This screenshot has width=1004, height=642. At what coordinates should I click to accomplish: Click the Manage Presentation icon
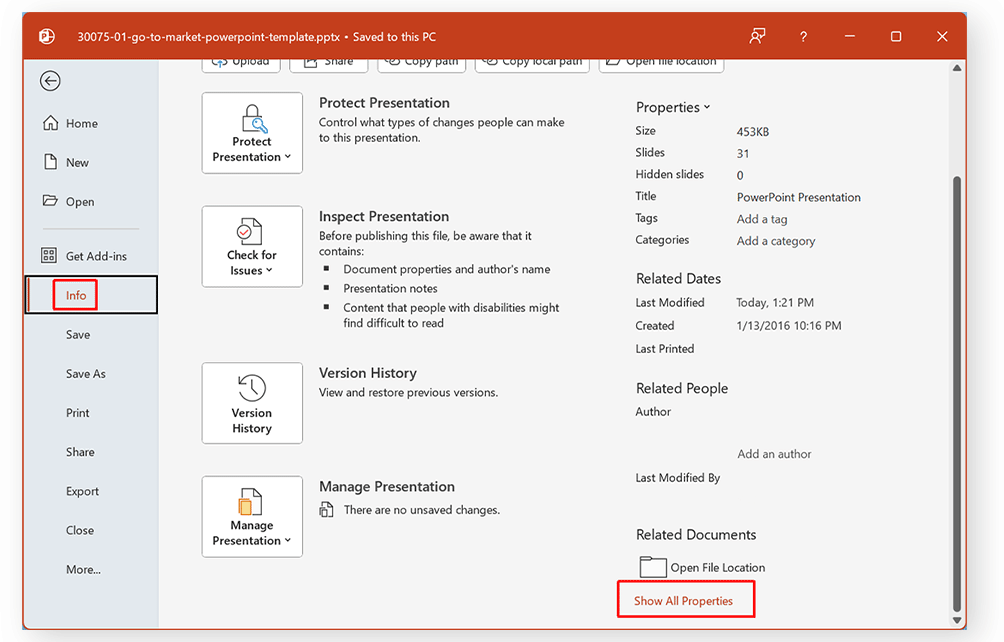(x=251, y=501)
